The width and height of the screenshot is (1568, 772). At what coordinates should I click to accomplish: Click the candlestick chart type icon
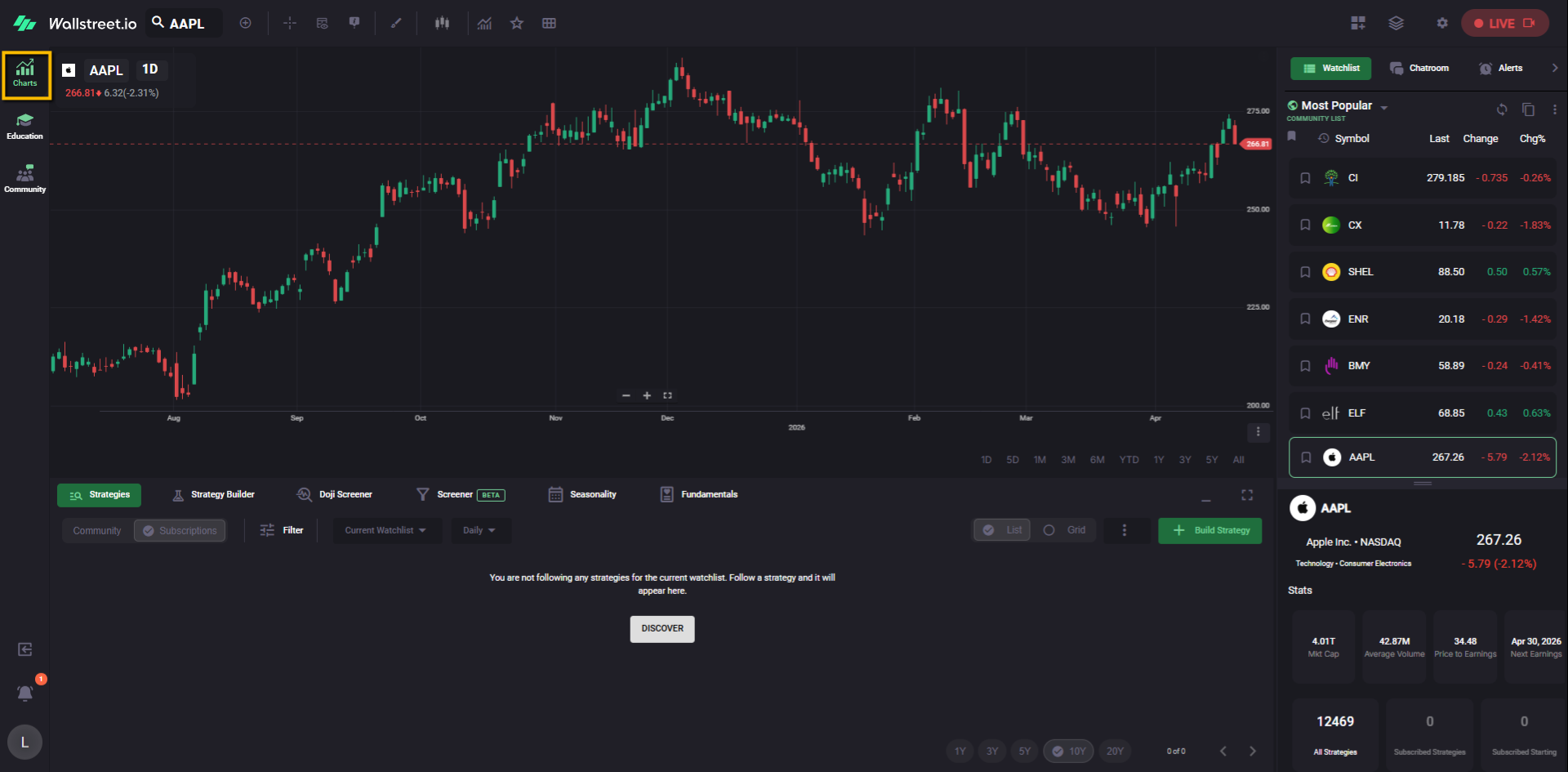[442, 23]
